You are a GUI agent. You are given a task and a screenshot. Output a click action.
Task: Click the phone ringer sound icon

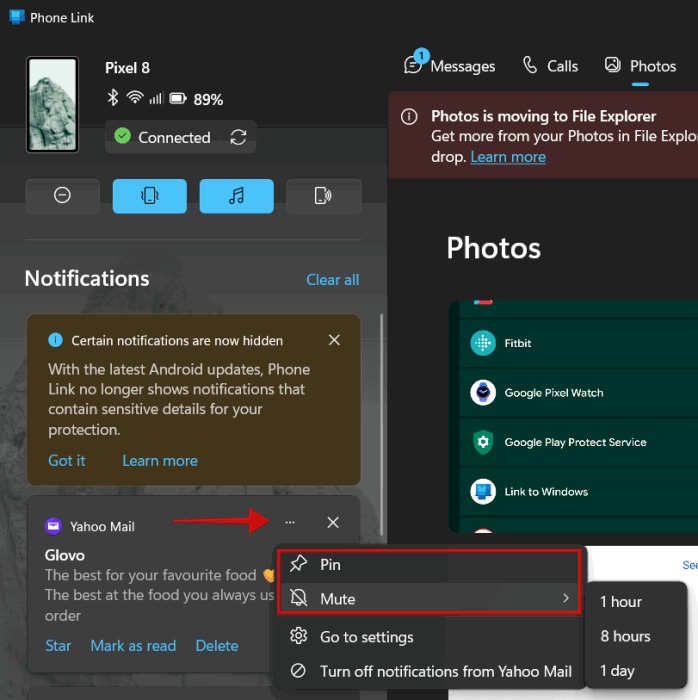coord(323,196)
